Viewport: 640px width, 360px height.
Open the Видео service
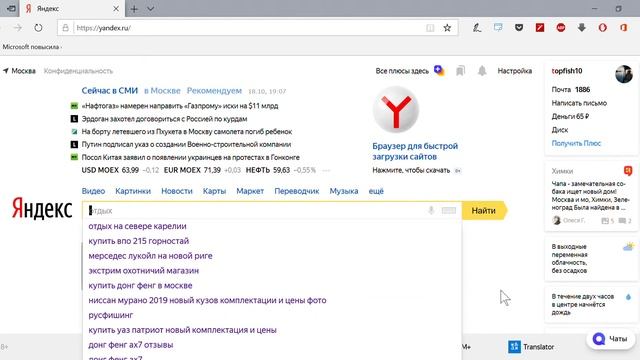pos(93,191)
